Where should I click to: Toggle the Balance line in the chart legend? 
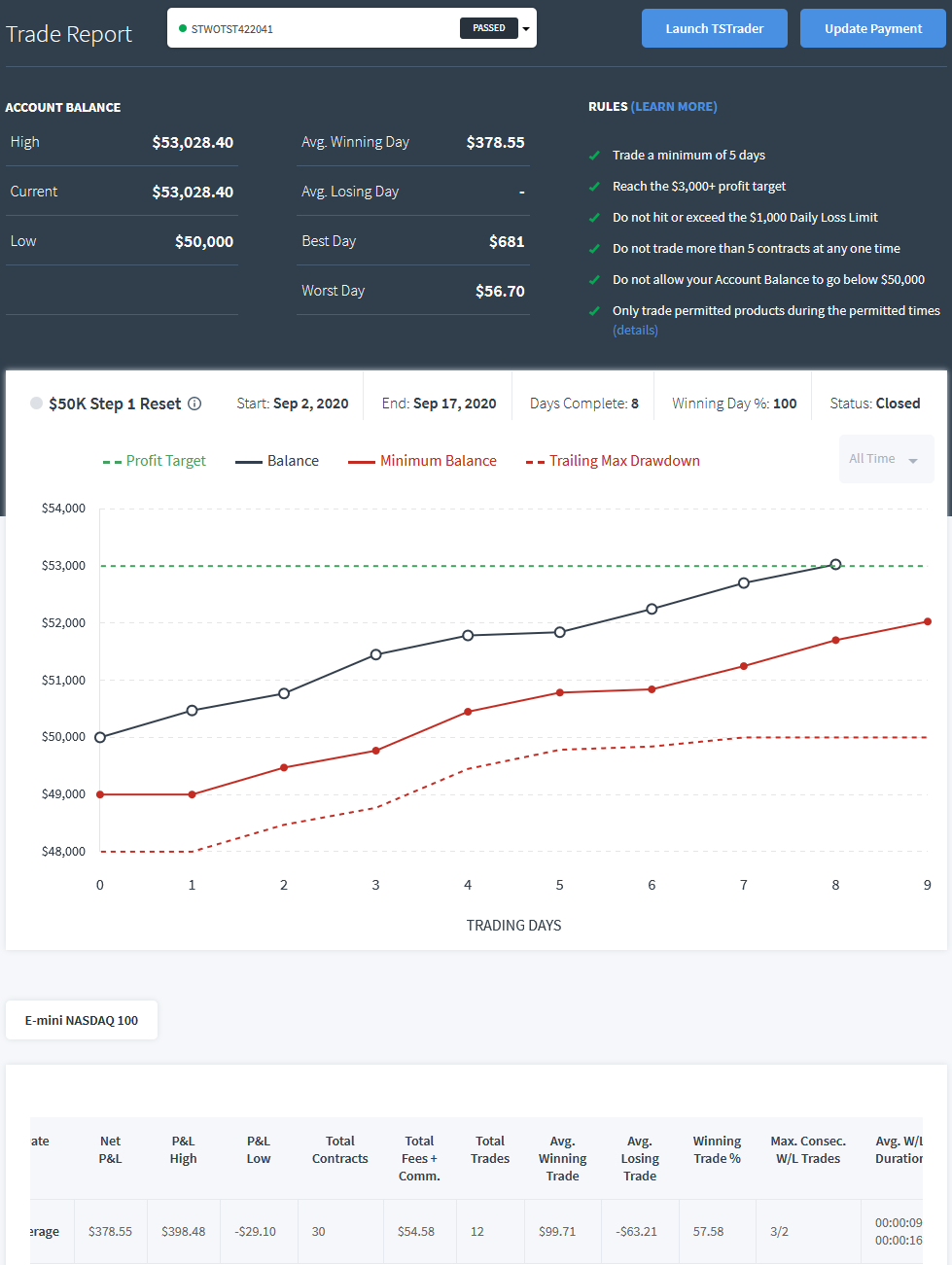pos(277,461)
